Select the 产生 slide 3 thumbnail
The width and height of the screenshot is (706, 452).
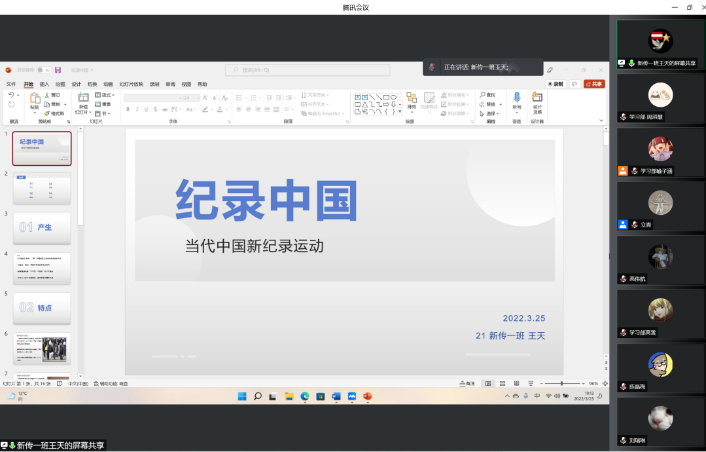click(x=42, y=227)
